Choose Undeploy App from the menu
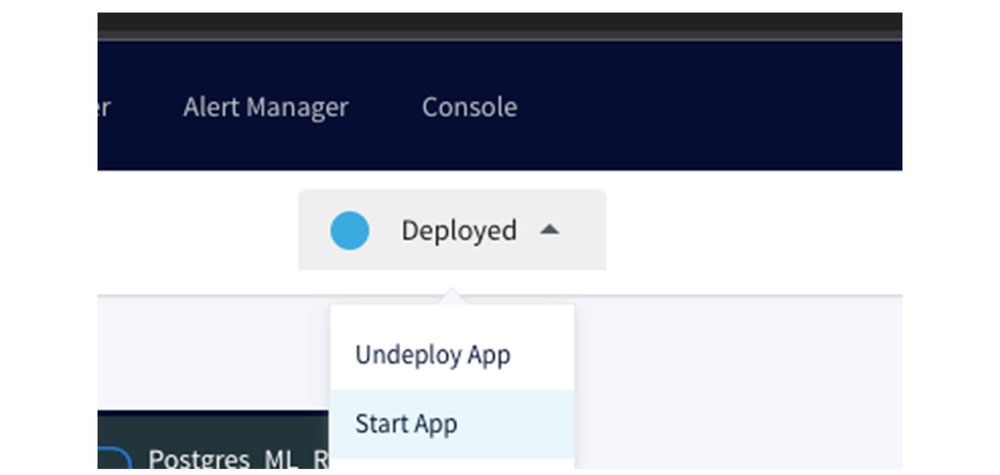The width and height of the screenshot is (1000, 475). tap(452, 355)
